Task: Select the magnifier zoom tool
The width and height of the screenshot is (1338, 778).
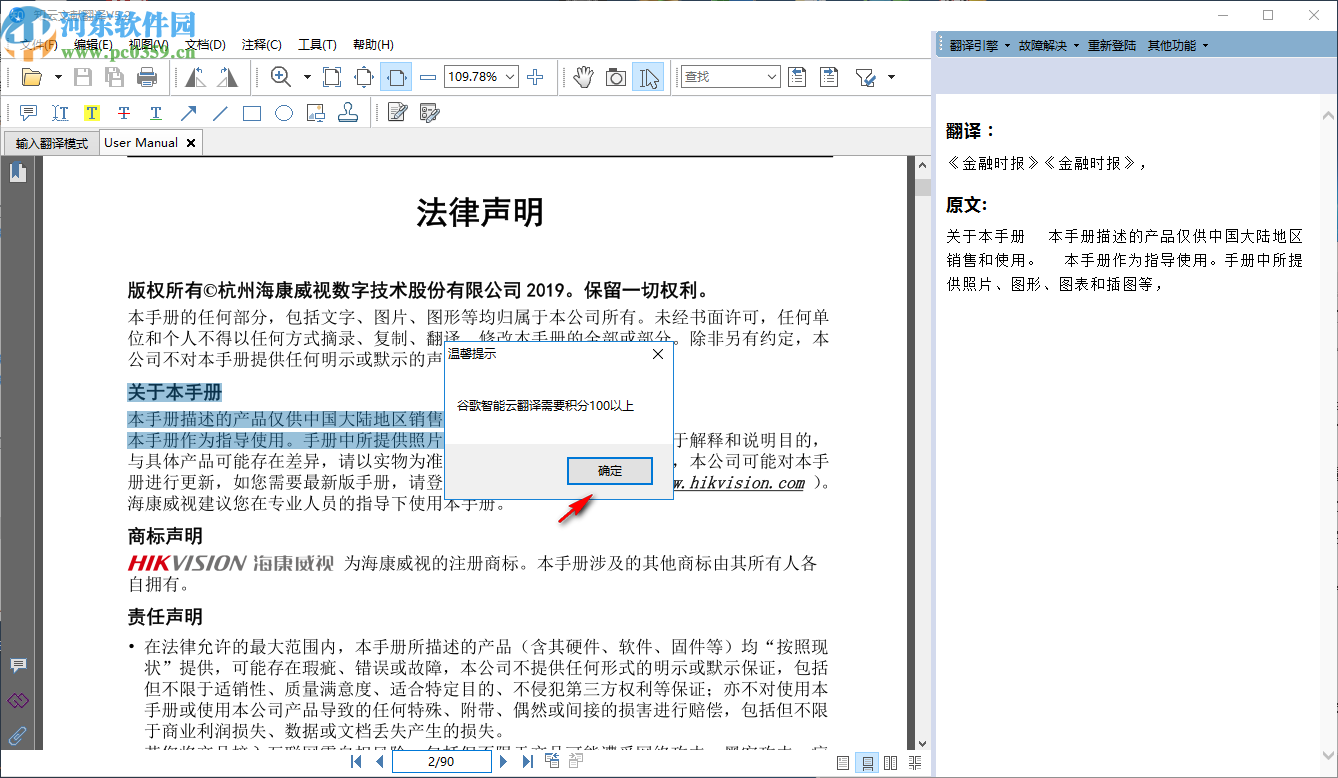Action: coord(281,77)
